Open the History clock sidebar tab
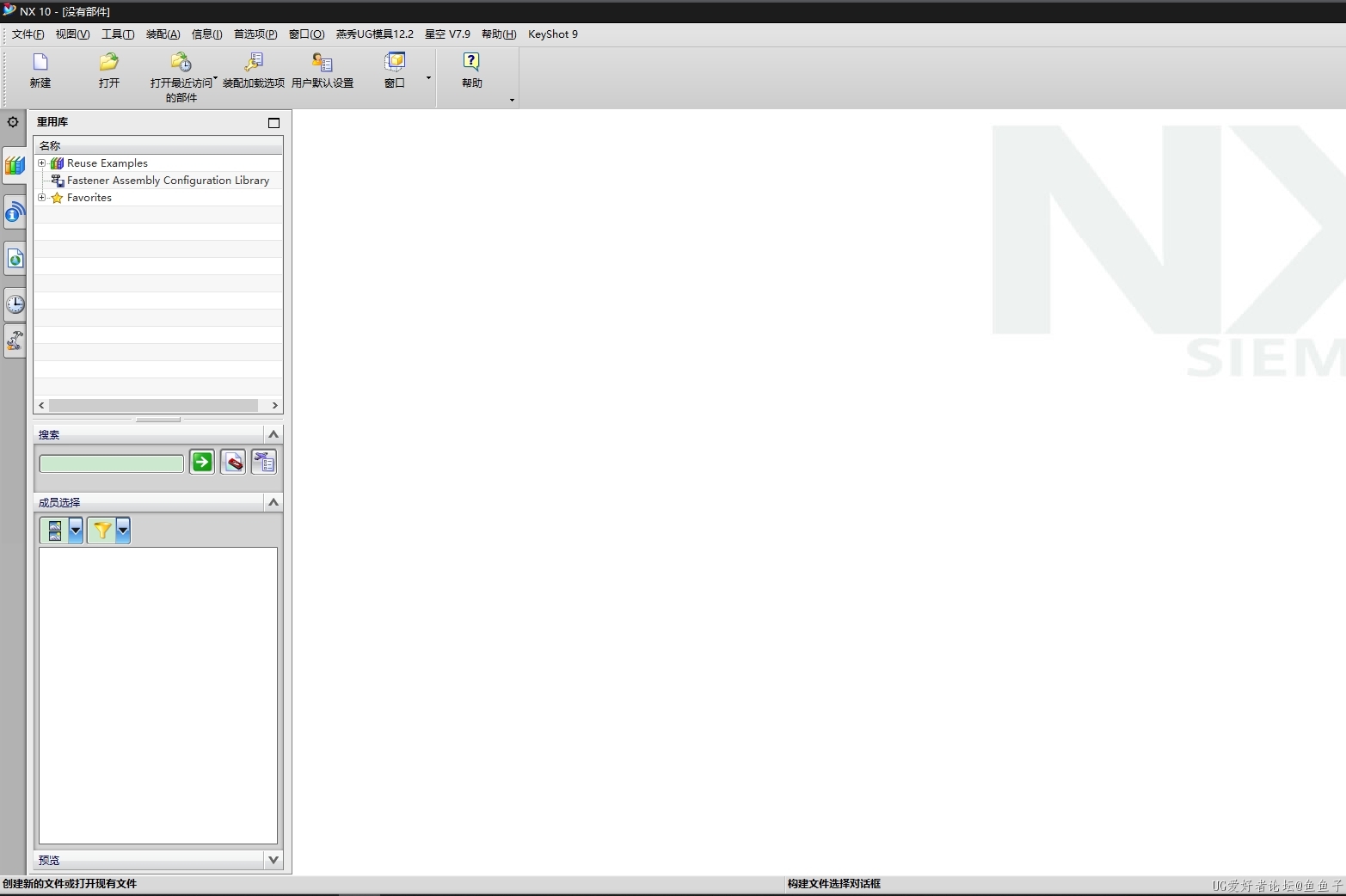The height and width of the screenshot is (896, 1346). pos(15,304)
